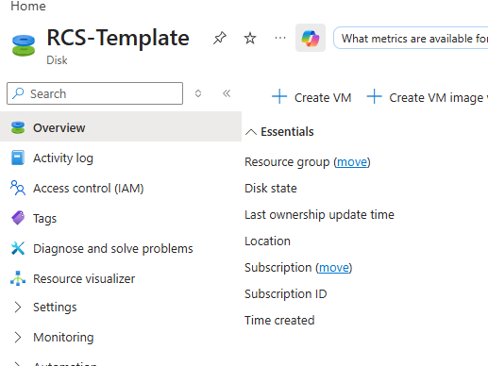The image size is (488, 366).
Task: Click the Settings group label
Action: pyautogui.click(x=55, y=307)
